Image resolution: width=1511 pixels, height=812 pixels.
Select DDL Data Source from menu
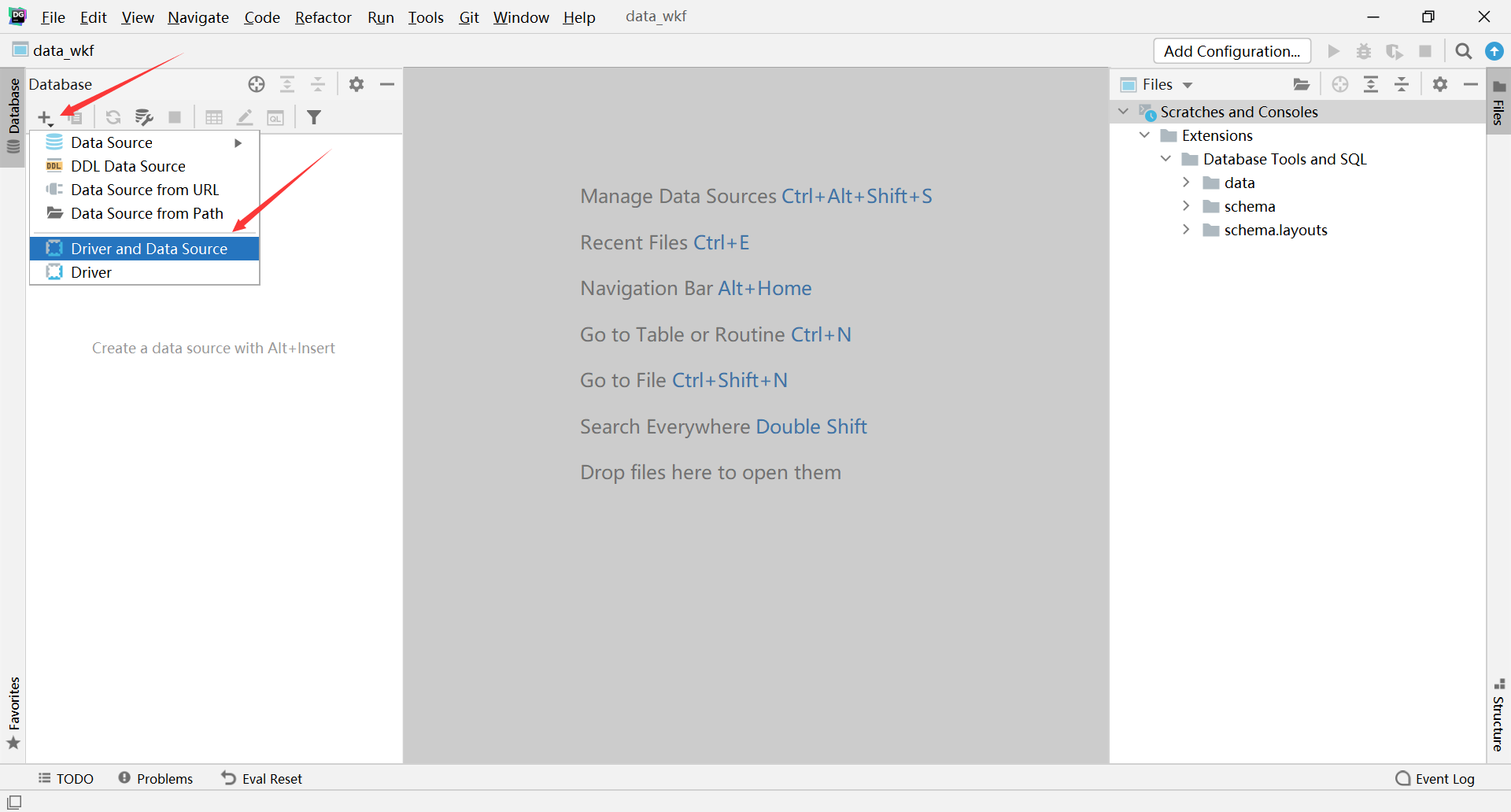[x=145, y=166]
